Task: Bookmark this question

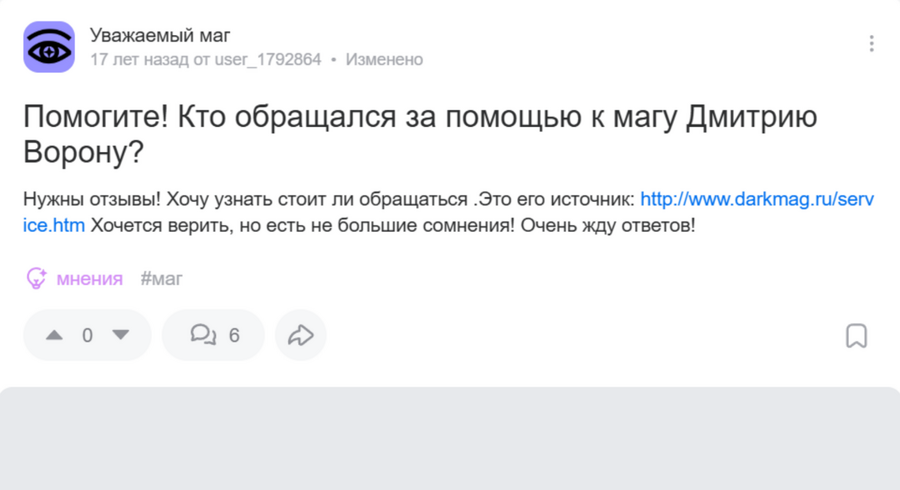Action: (856, 335)
